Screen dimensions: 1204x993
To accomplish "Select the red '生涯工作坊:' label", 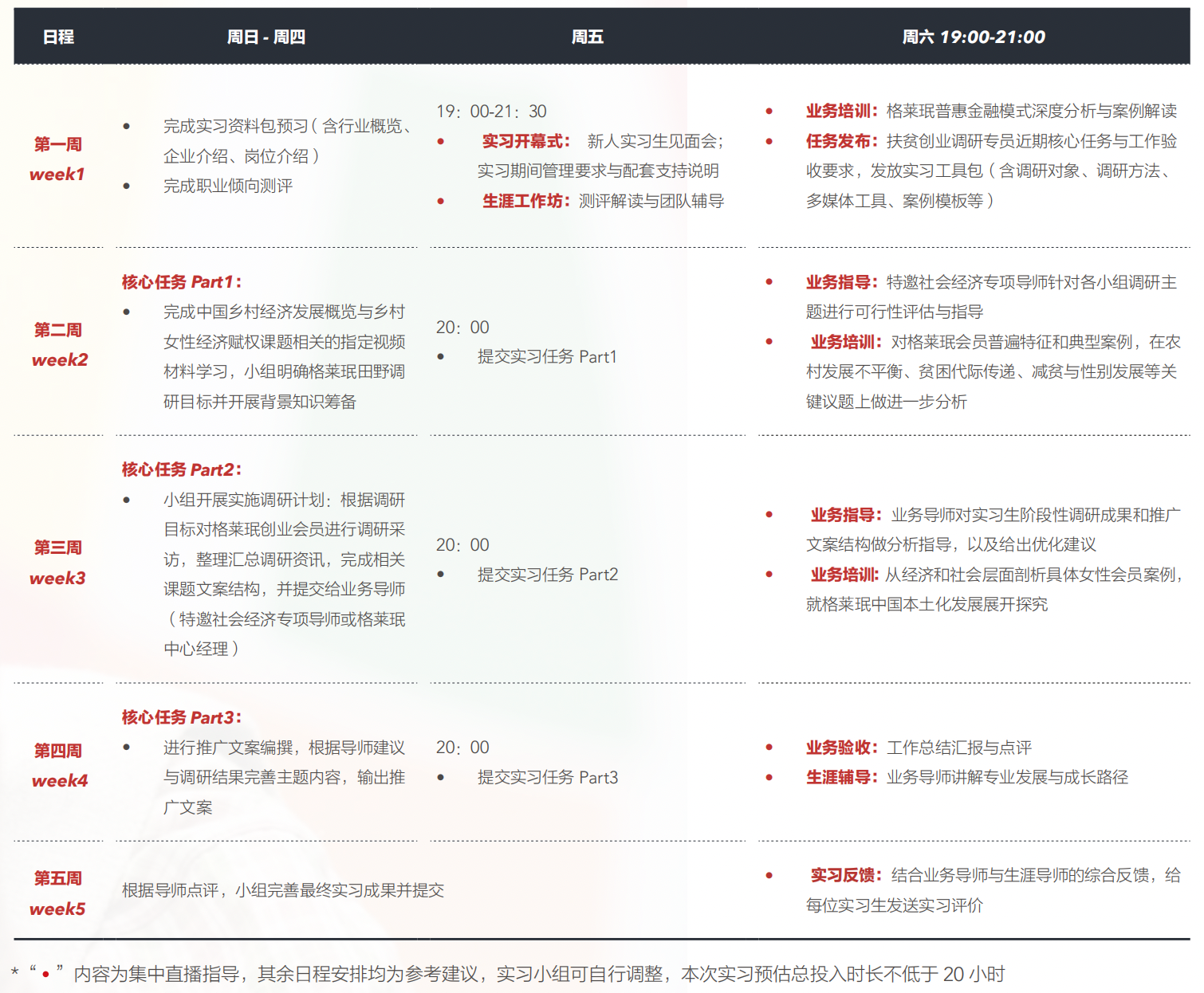I will point(526,201).
